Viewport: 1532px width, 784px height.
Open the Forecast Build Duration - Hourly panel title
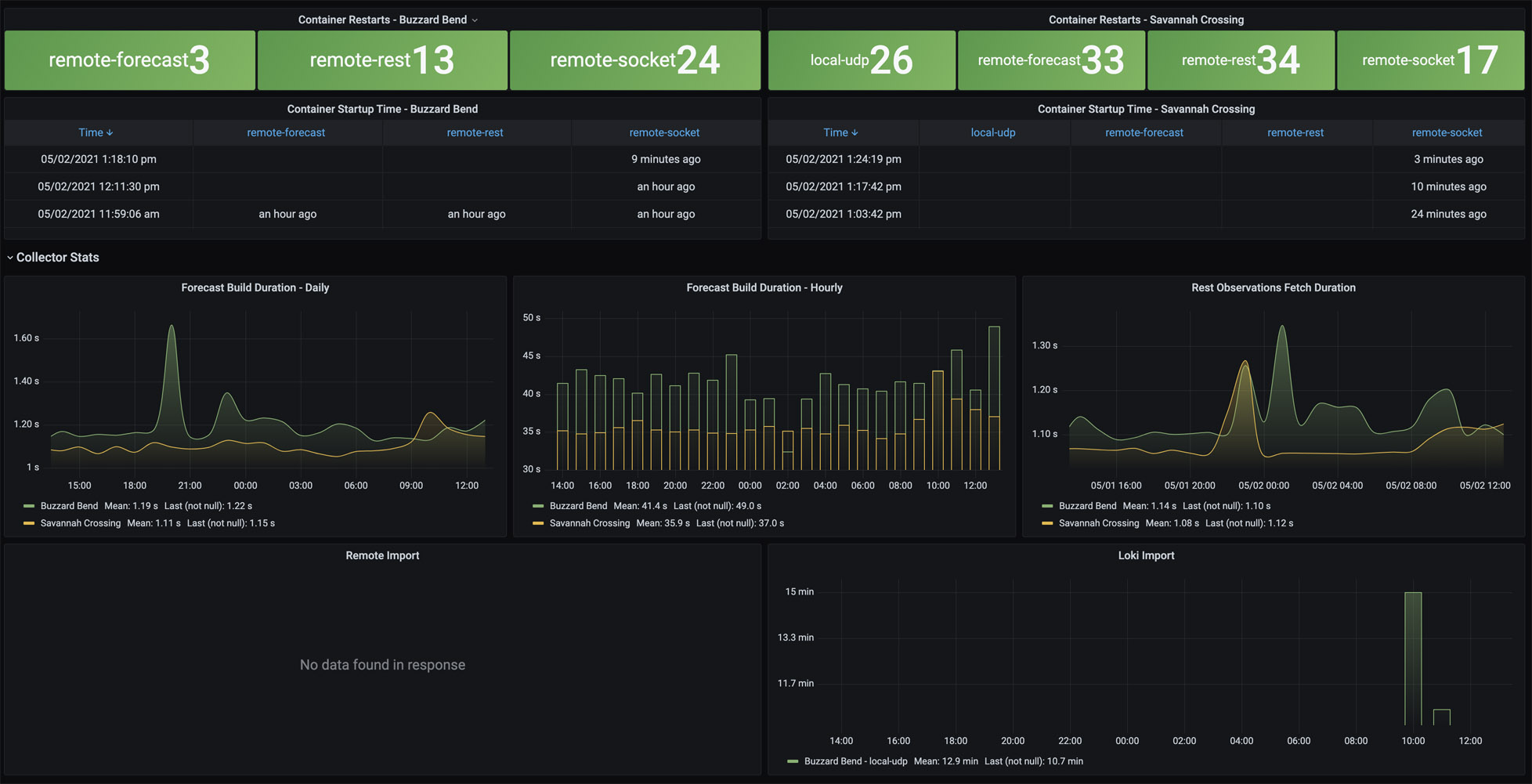(764, 287)
